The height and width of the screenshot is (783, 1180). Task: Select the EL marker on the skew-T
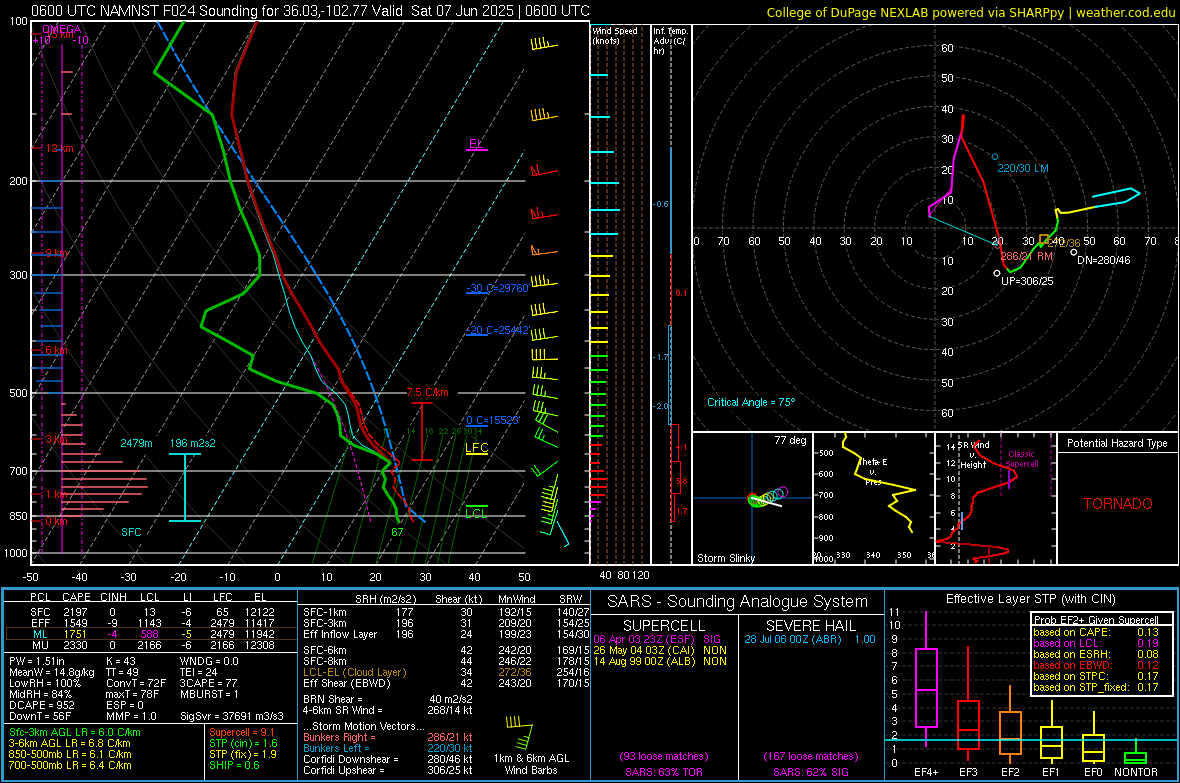coord(476,144)
